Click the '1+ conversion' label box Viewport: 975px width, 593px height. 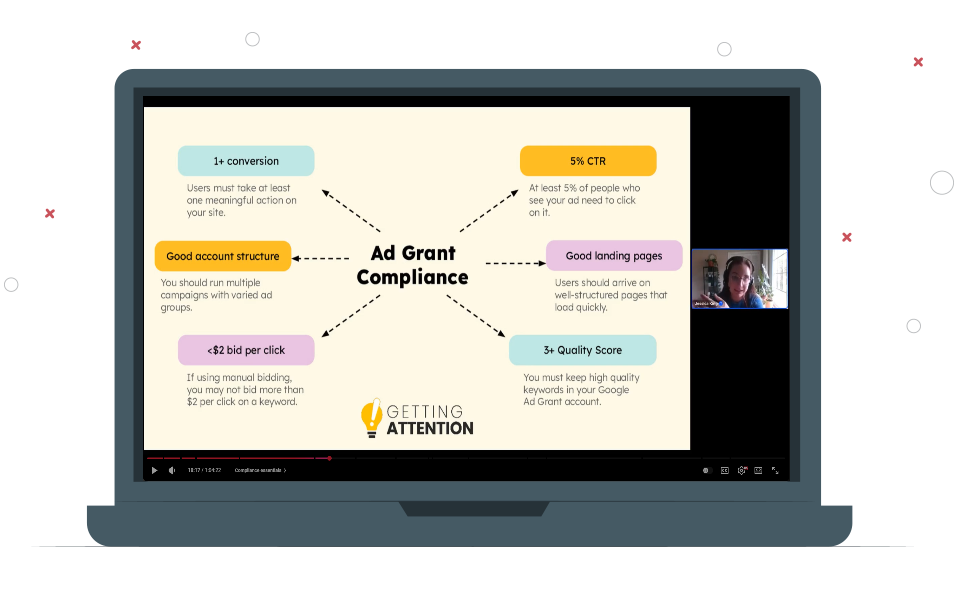click(246, 161)
